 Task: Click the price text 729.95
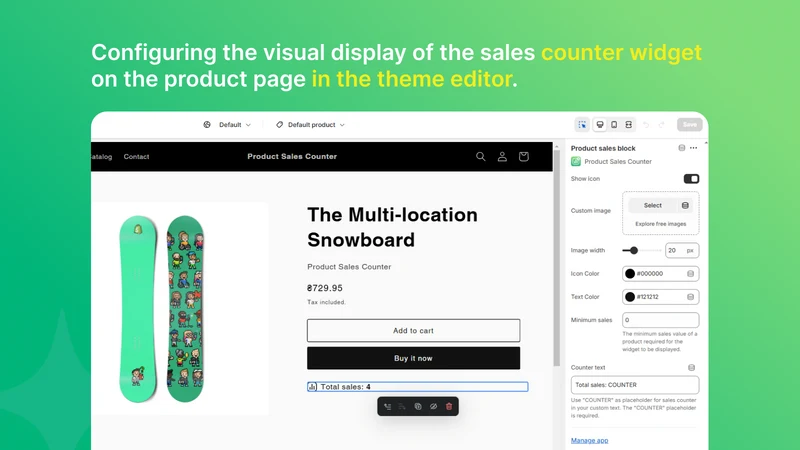(x=324, y=288)
